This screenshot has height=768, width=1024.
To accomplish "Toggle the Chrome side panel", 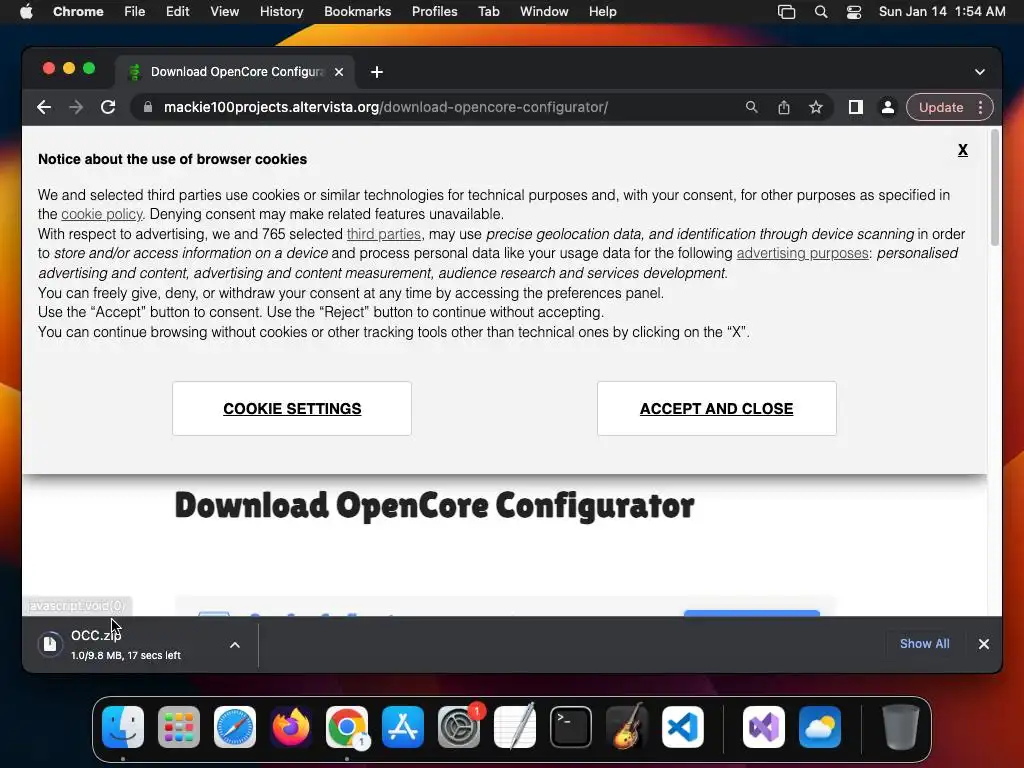I will (856, 107).
